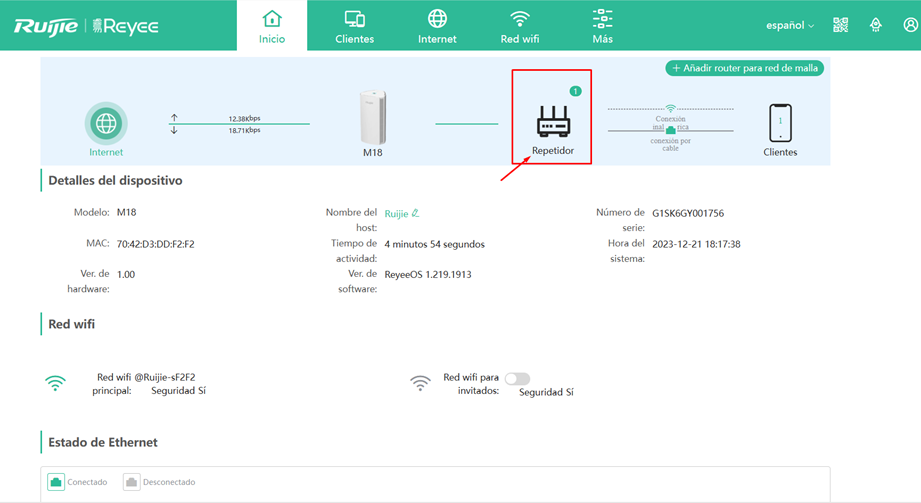
Task: Click the Clientes phone icon
Action: tap(780, 123)
